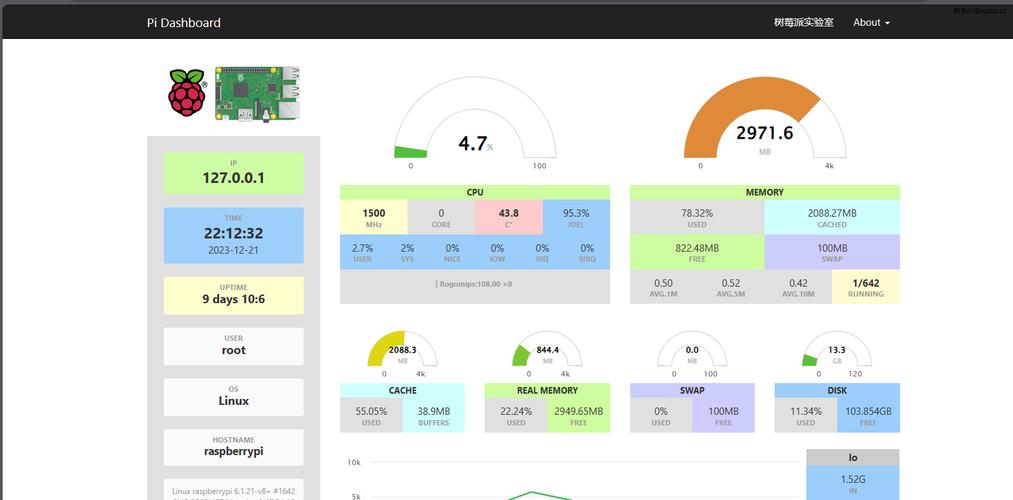Click the 树莓派实验室 navbar link
Screen dimensions: 1013x500
pyautogui.click(x=804, y=23)
